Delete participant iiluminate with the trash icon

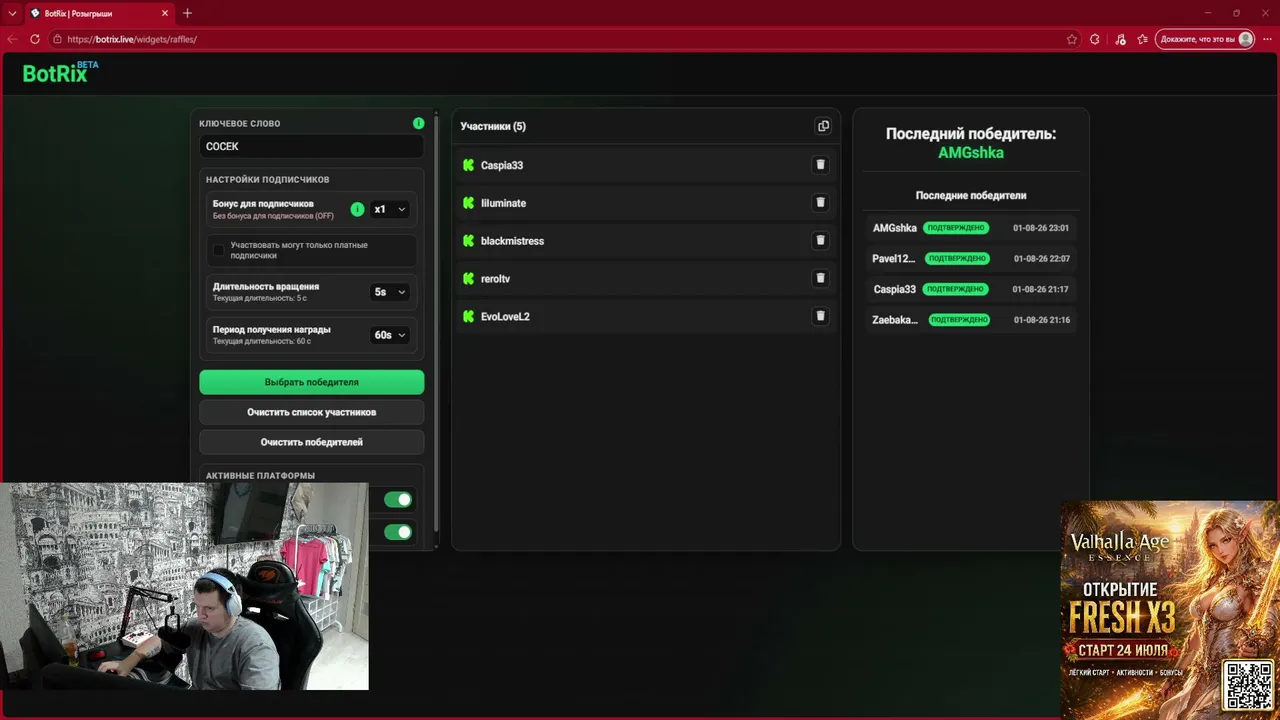click(821, 203)
